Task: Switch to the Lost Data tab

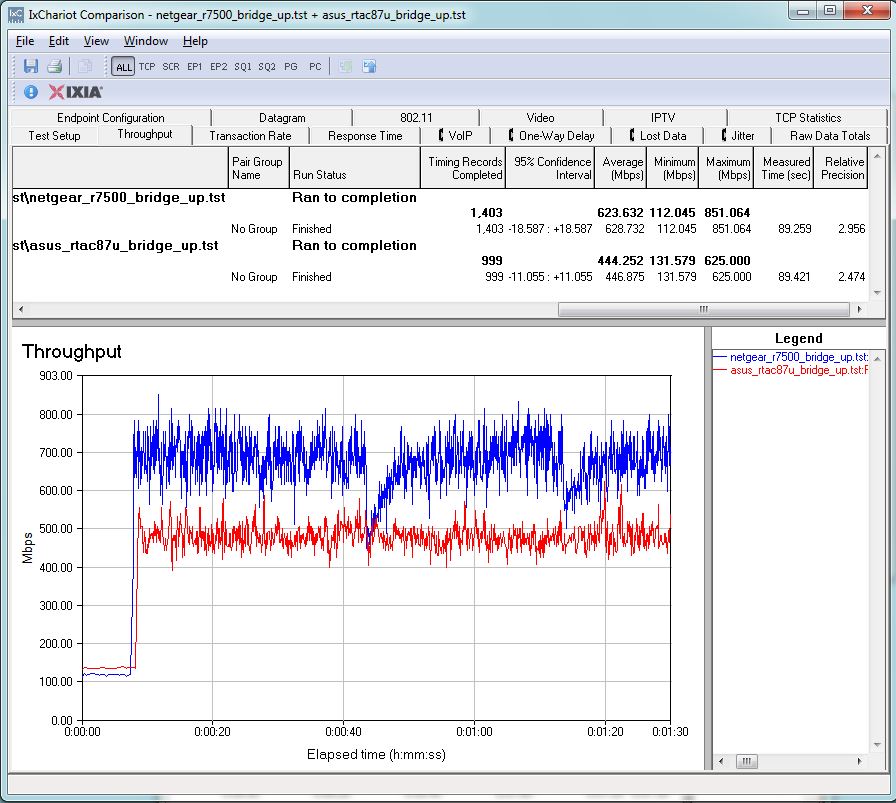Action: (658, 136)
